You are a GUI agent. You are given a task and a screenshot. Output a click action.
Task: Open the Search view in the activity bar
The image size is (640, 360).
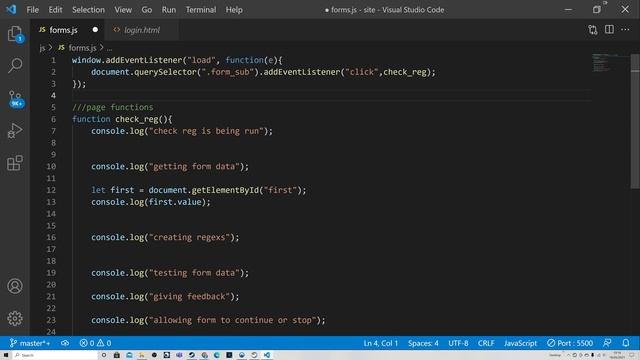[15, 65]
